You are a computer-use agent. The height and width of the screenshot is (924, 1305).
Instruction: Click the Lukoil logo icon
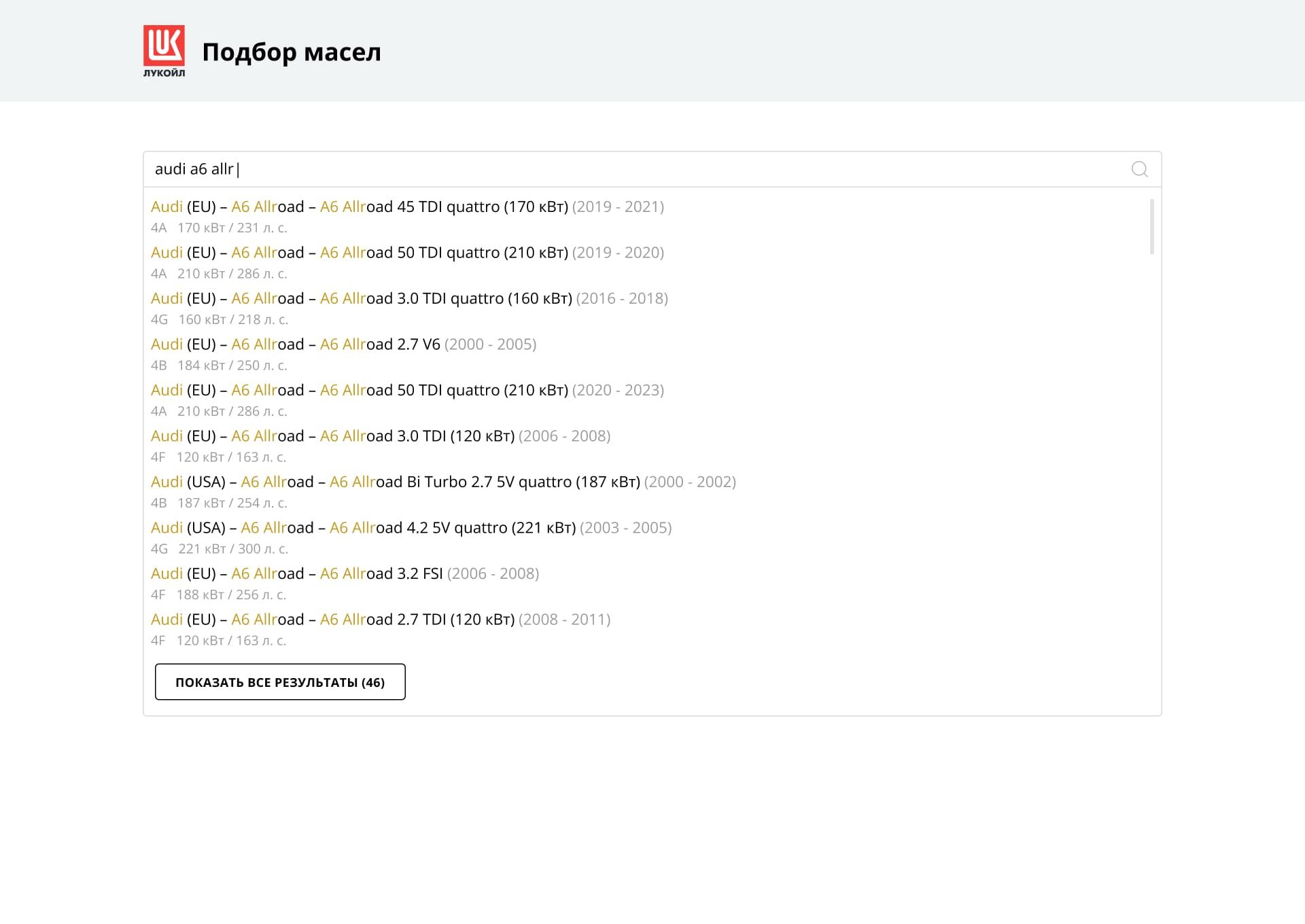164,50
